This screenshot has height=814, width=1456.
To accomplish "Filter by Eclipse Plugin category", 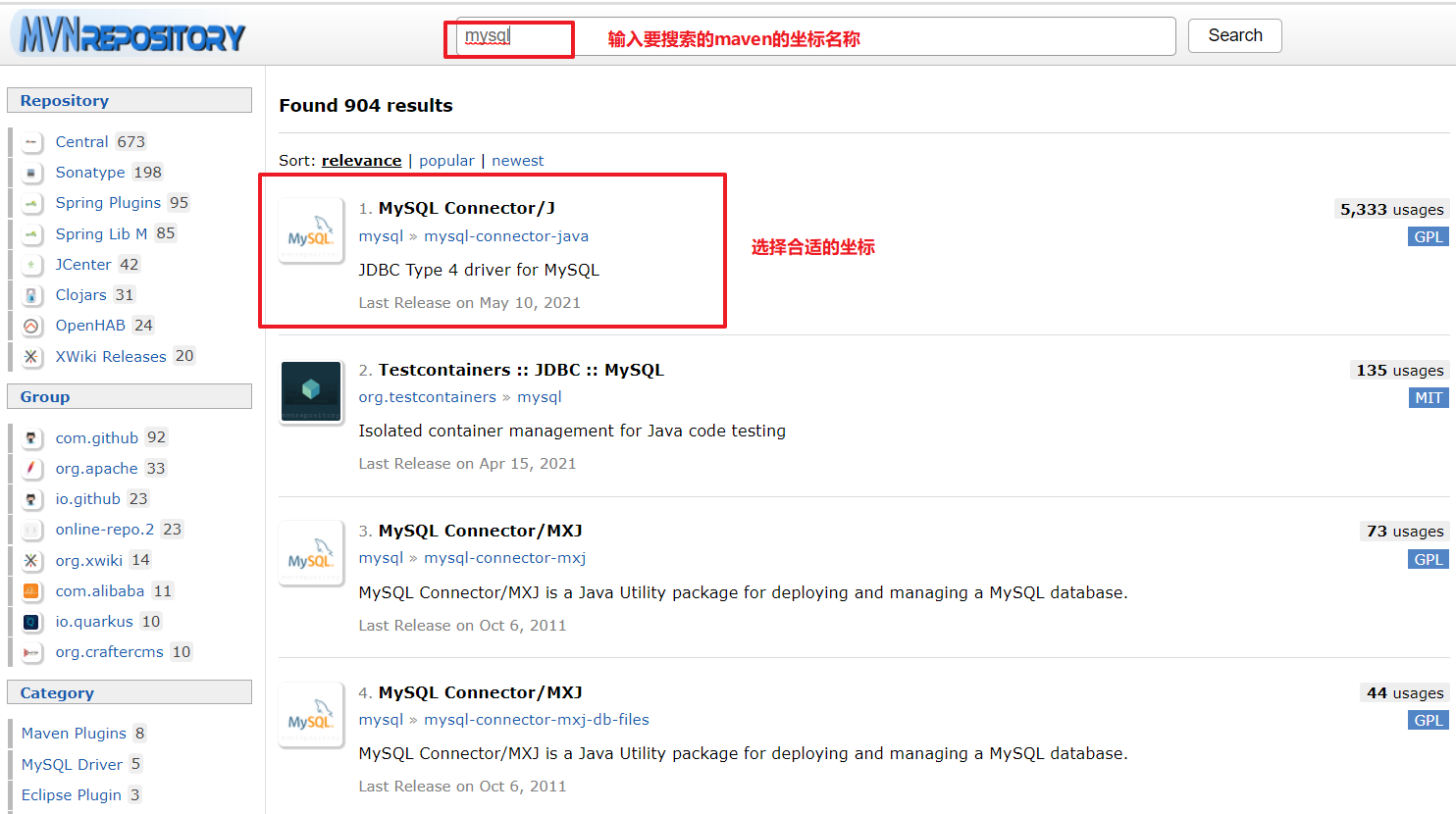I will coord(72,795).
